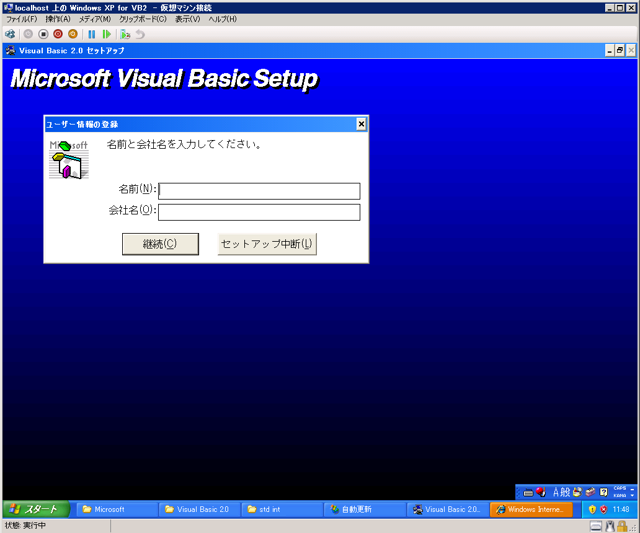Toggle the KANA indicator on language bar

620,495
